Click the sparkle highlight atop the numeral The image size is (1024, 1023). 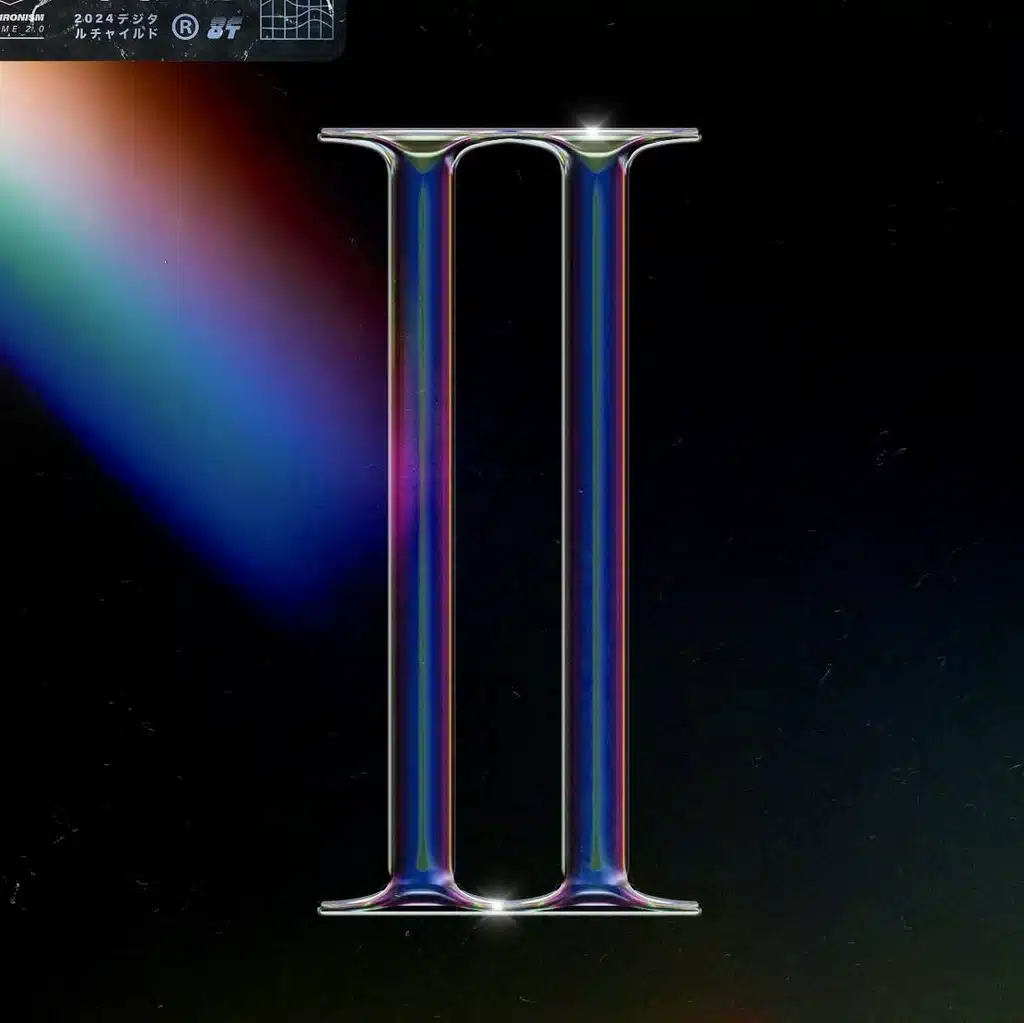point(592,127)
